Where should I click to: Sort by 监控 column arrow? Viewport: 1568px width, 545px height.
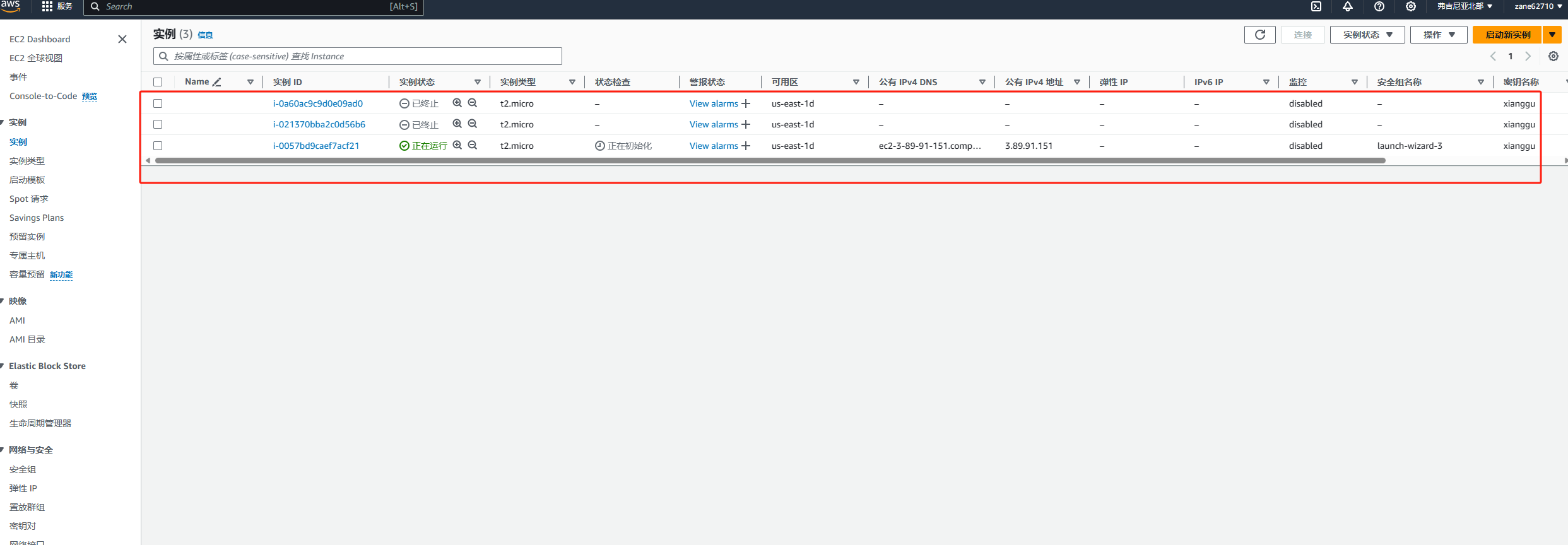click(x=1355, y=82)
